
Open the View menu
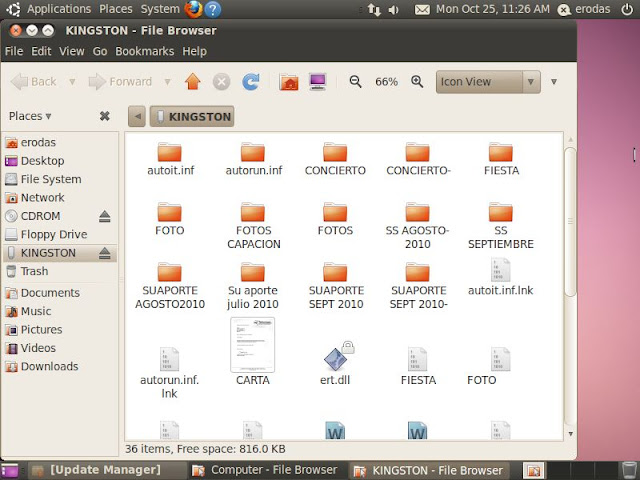click(72, 51)
